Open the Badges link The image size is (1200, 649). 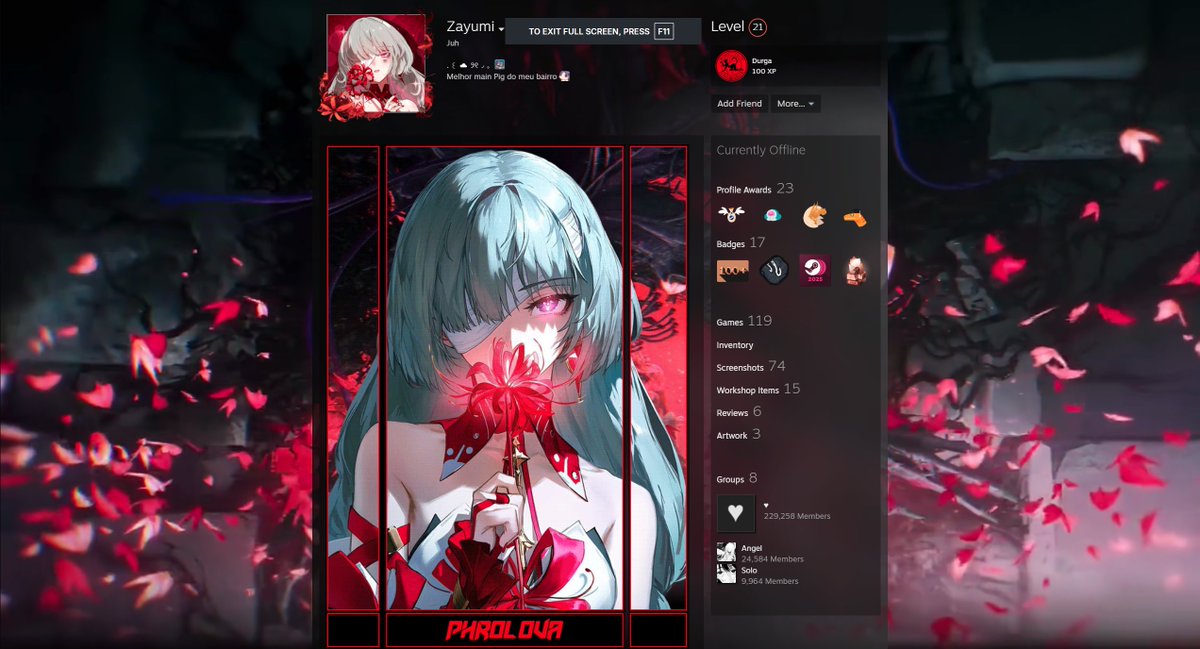coord(741,243)
